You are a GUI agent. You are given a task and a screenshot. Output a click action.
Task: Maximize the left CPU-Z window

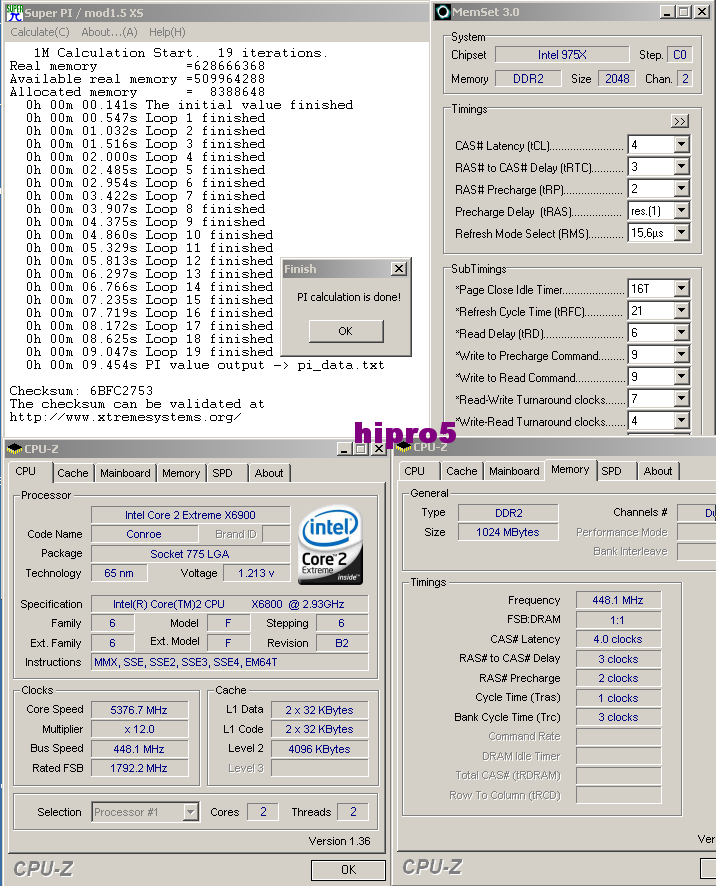(360, 449)
